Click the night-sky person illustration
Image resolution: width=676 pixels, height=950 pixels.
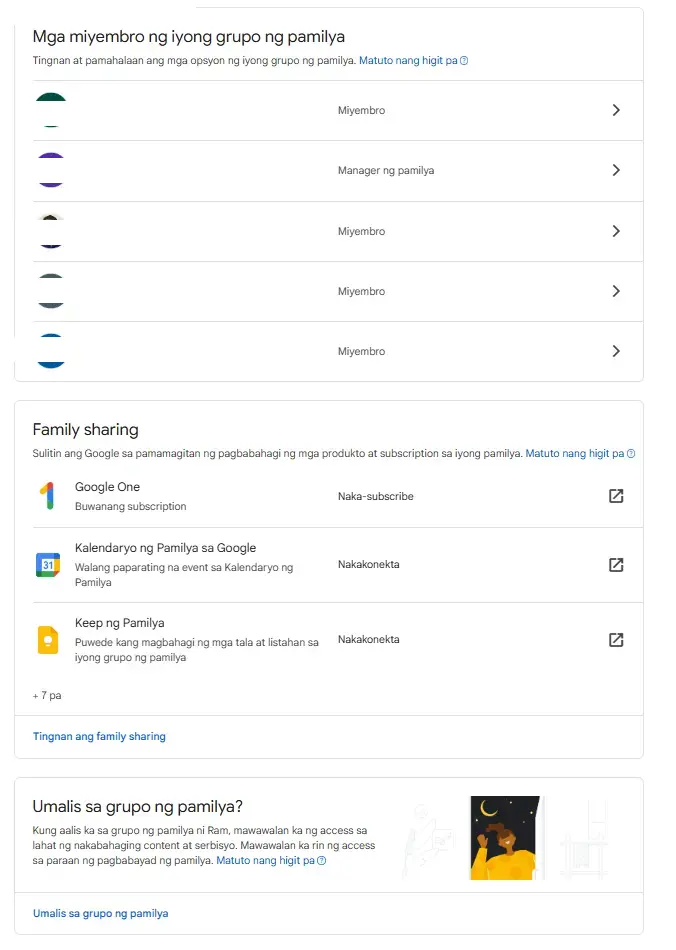click(x=505, y=838)
